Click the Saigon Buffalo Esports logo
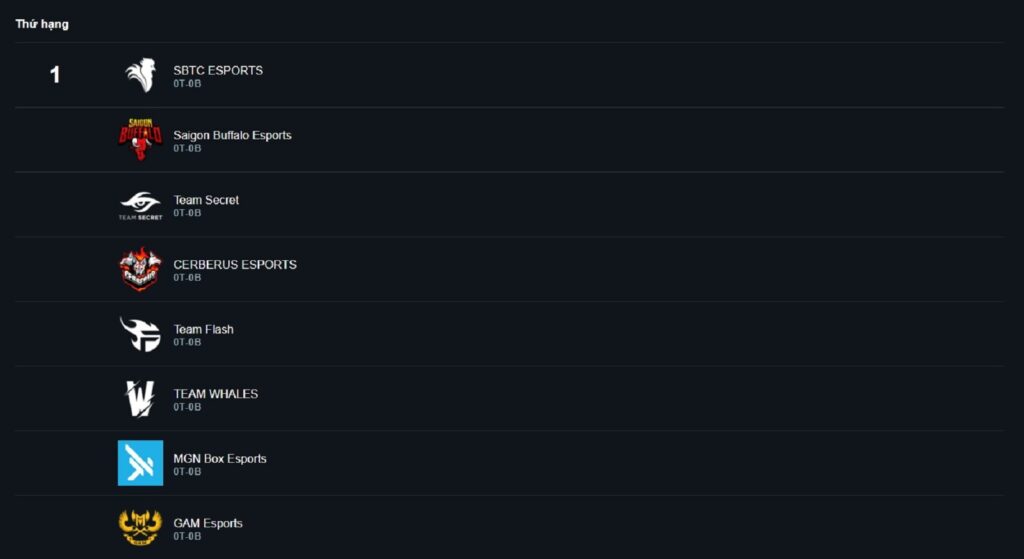 [140, 140]
